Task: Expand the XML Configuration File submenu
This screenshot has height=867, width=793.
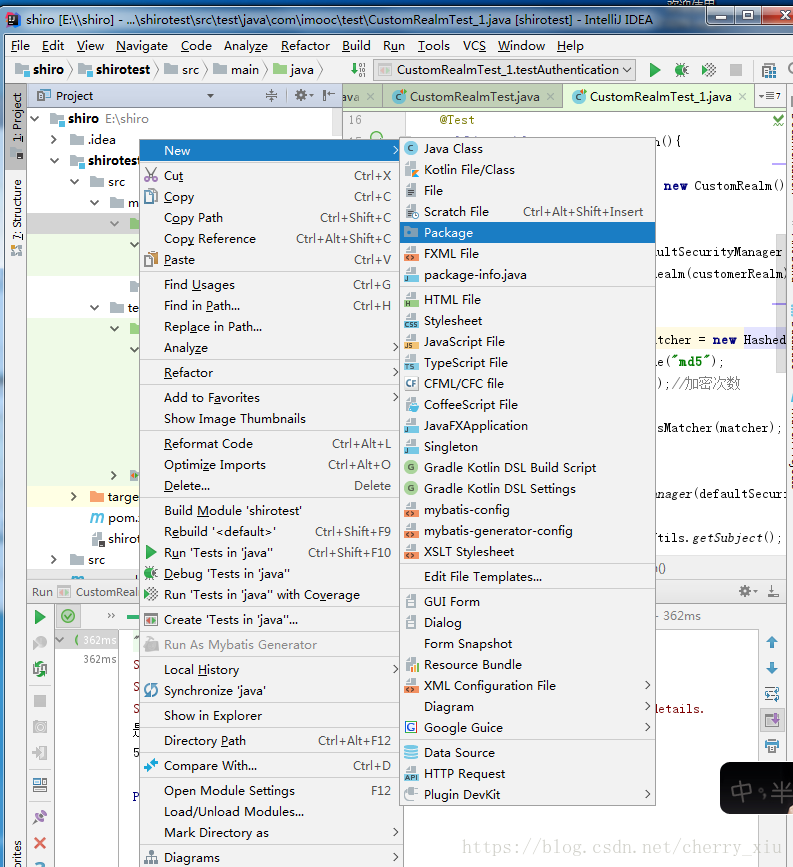Action: (x=528, y=686)
